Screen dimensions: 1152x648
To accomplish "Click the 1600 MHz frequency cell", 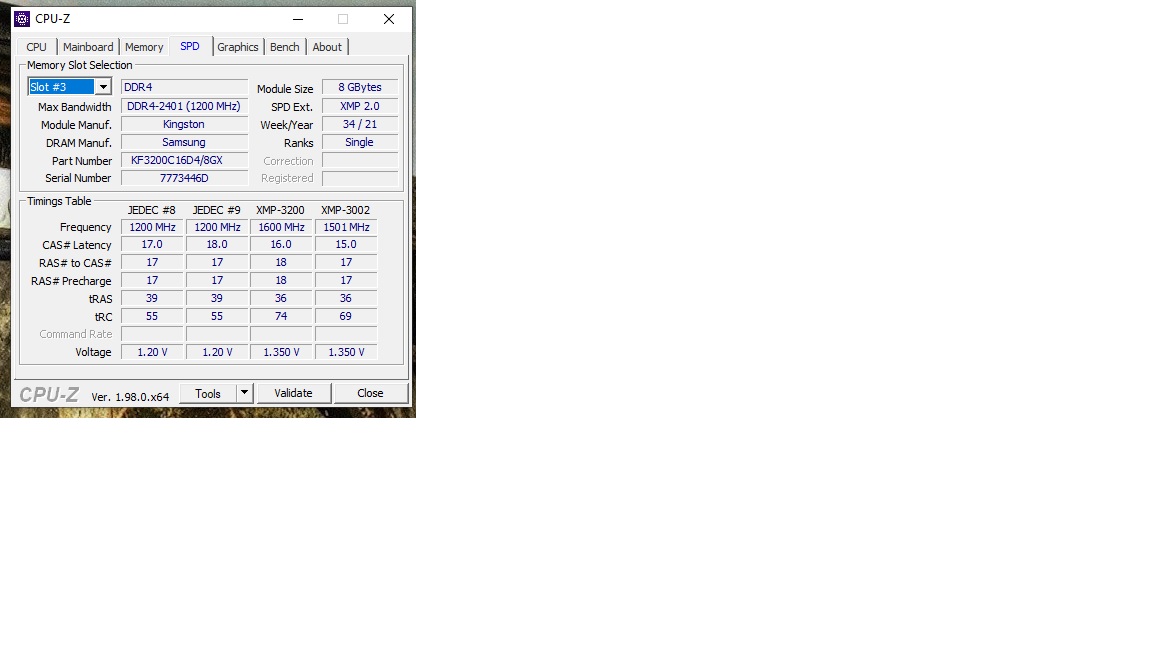I will (281, 227).
